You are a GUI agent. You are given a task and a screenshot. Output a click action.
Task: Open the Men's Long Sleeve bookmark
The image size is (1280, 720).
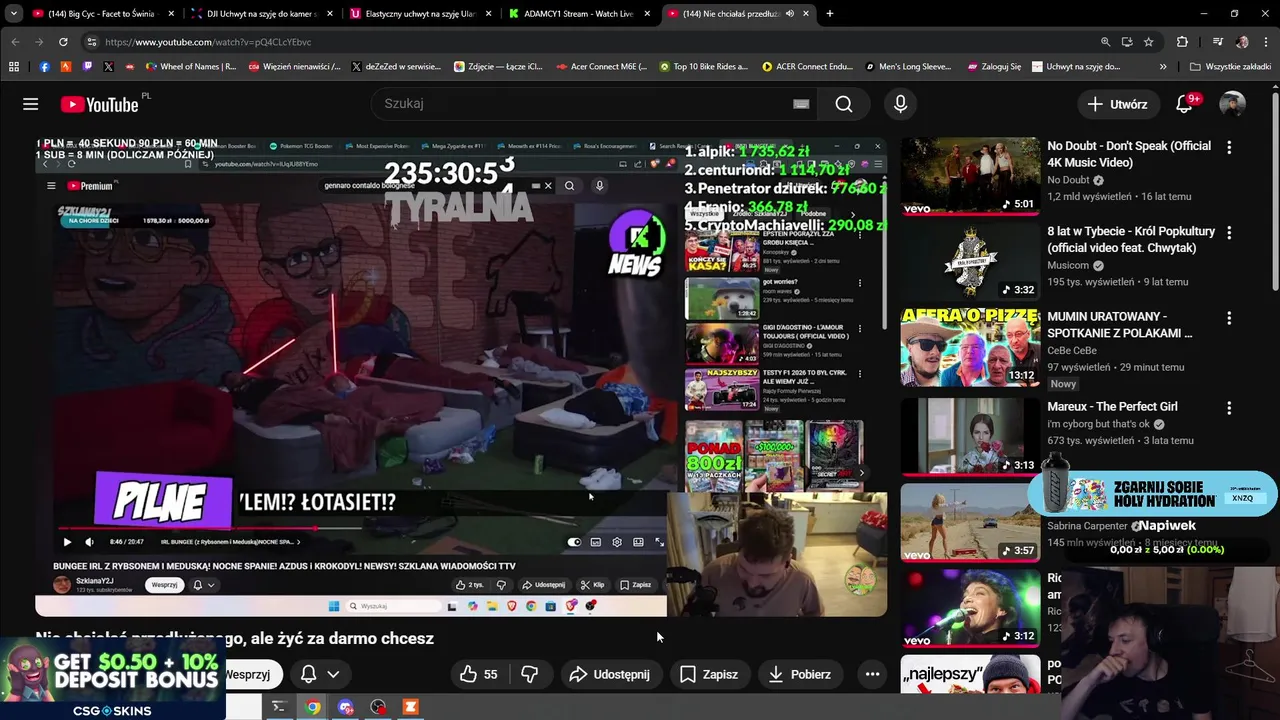click(x=907, y=67)
